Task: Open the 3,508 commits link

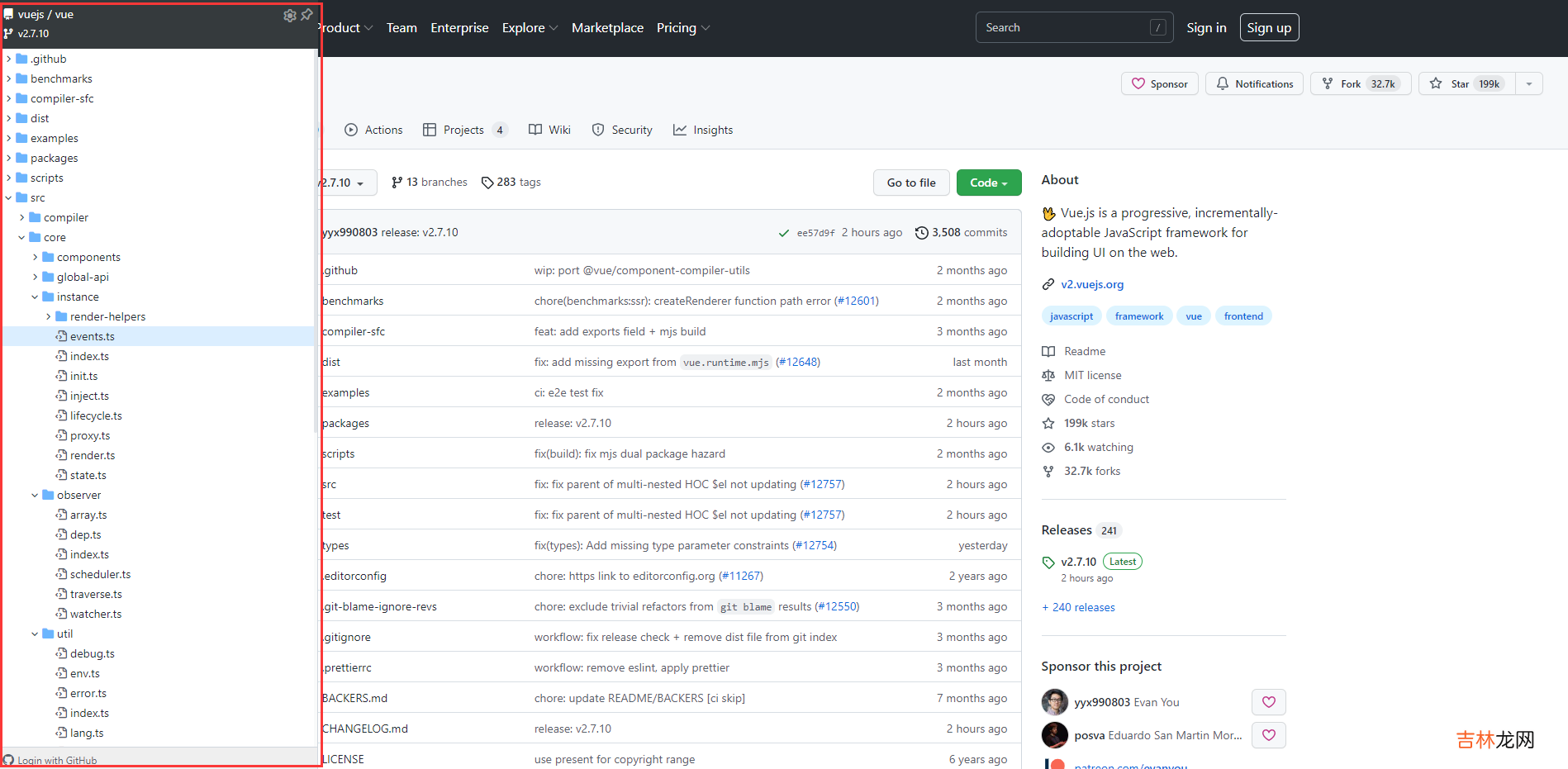Action: click(962, 233)
